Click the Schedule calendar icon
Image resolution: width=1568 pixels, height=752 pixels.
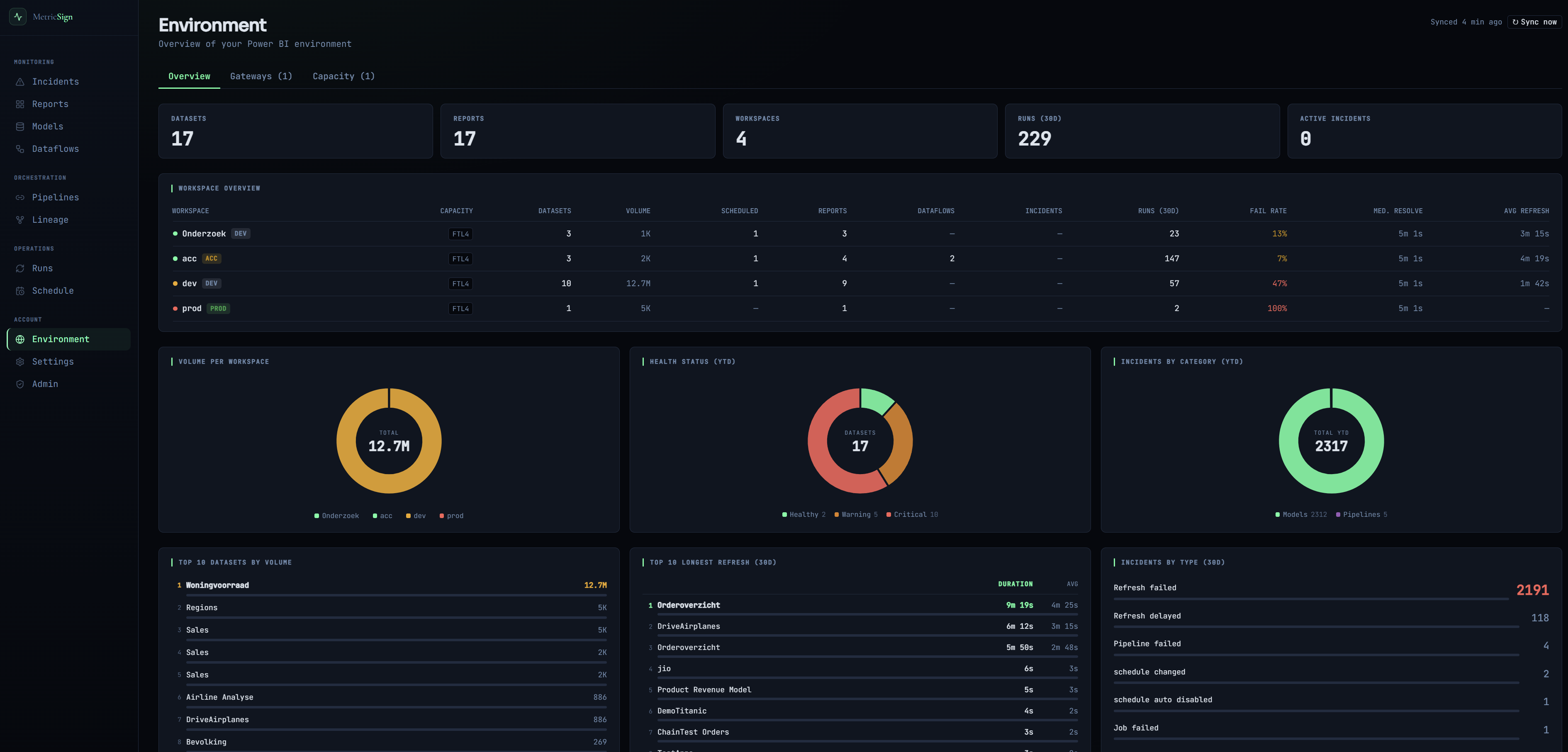click(x=20, y=291)
